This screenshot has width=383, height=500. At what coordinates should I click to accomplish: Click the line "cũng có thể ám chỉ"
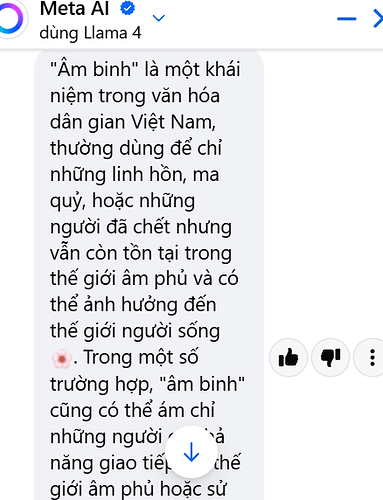pos(133,410)
